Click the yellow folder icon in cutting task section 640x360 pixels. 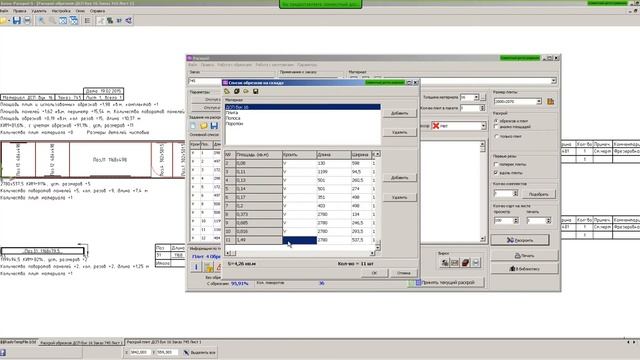pos(204,126)
